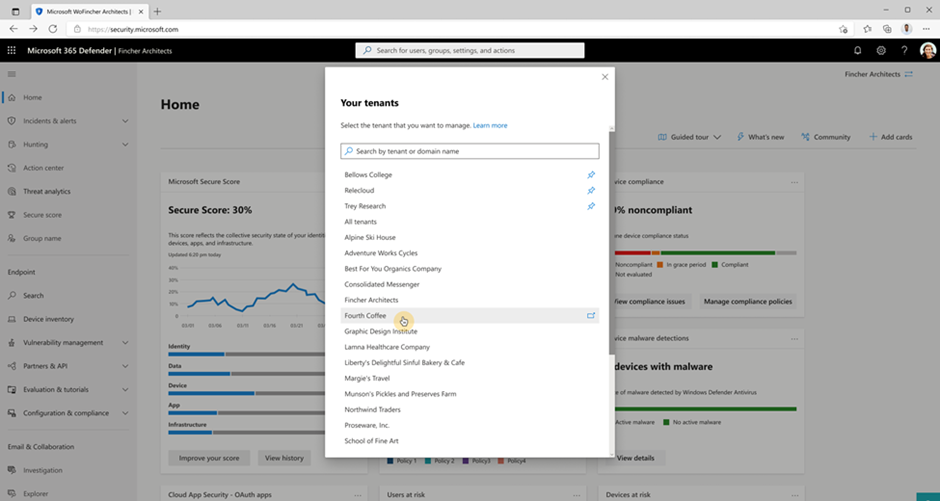Screen dimensions: 940x501
Task: Expand Incidents & alerts menu
Action: (x=125, y=121)
